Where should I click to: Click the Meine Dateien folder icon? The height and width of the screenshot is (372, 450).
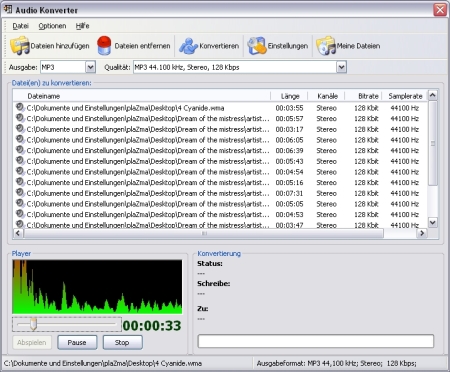coord(326,46)
